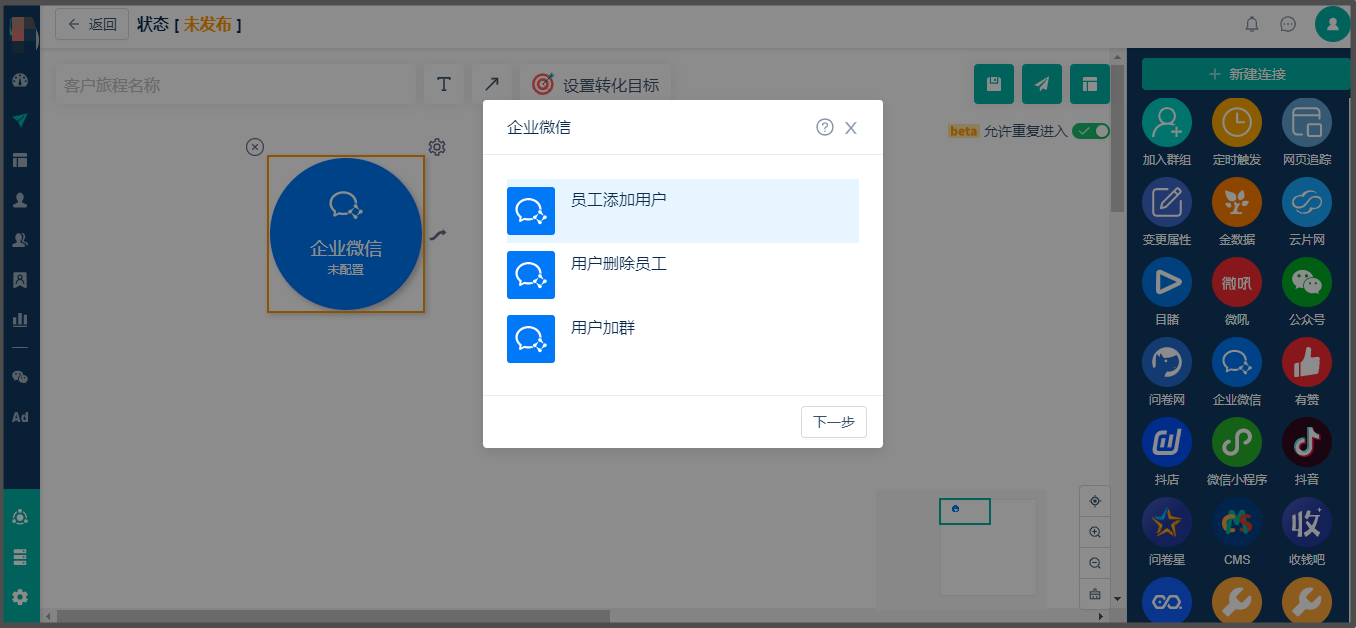Choose the 定时触发 connector icon
Viewport: 1356px width, 628px height.
(x=1237, y=123)
